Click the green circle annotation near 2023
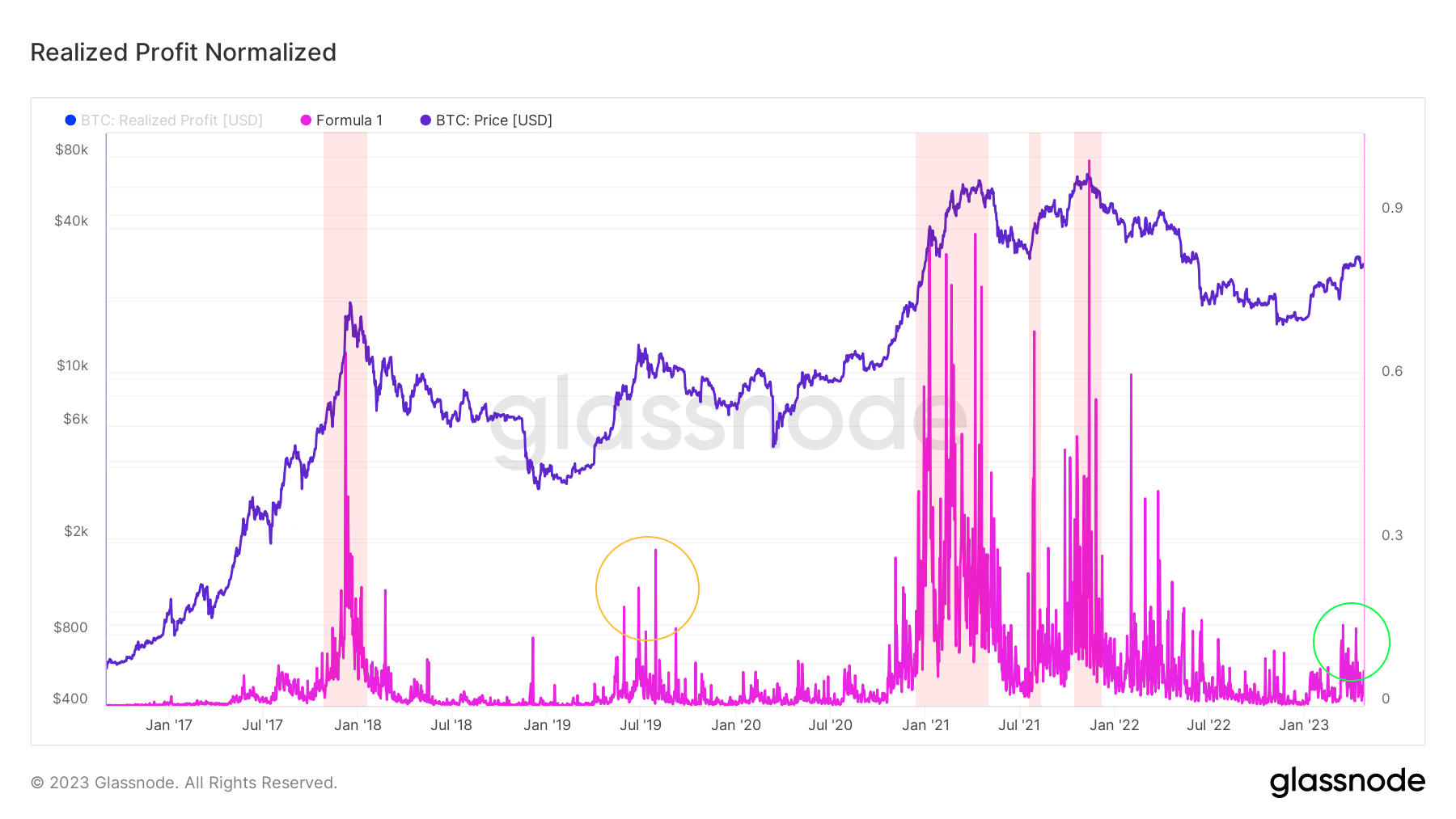 tap(1352, 642)
